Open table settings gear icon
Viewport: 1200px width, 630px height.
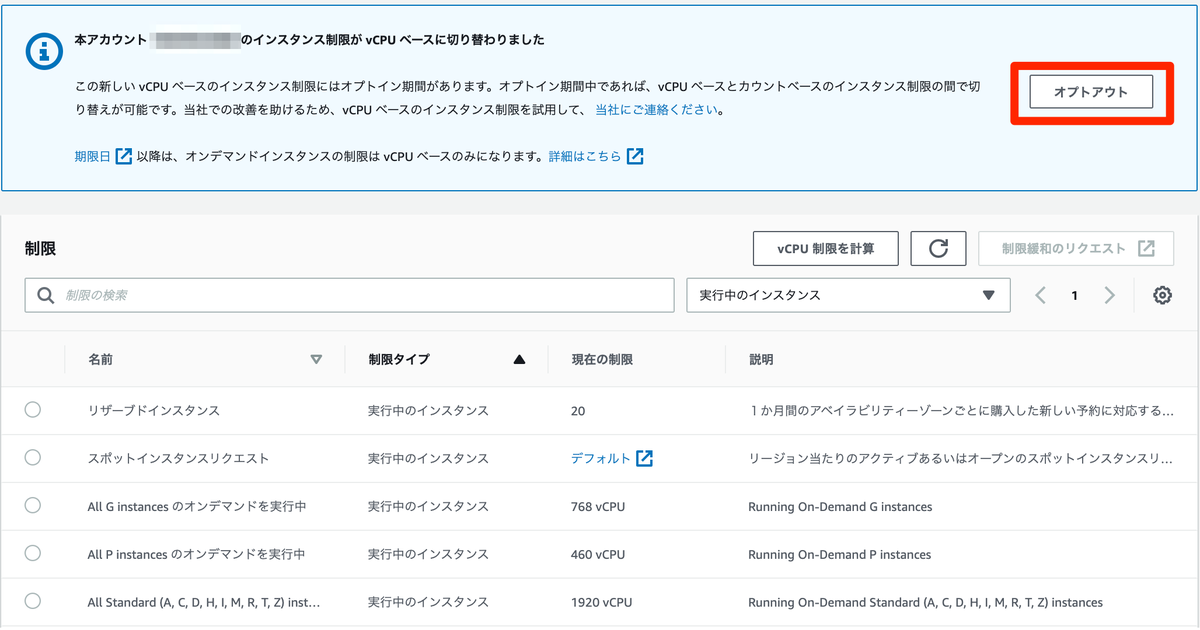click(1162, 296)
